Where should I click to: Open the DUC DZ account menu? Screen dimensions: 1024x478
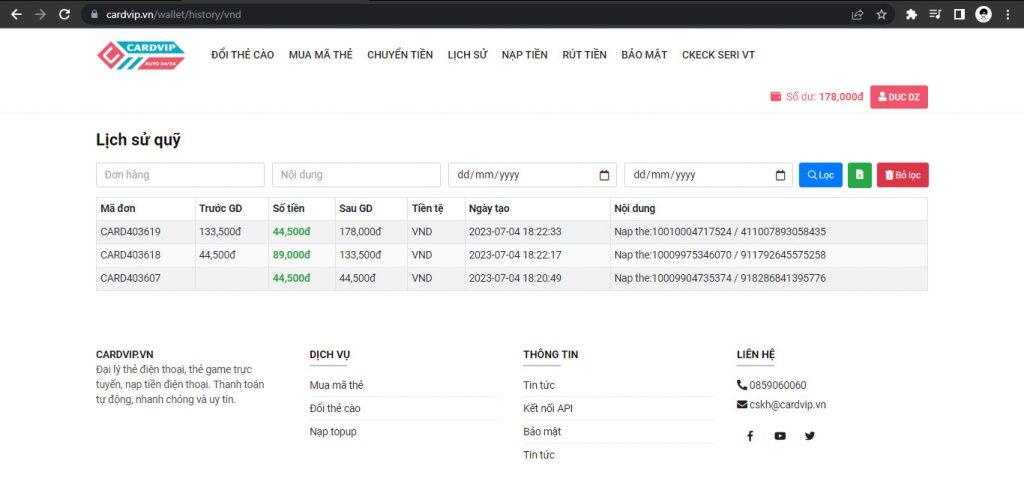coord(898,97)
